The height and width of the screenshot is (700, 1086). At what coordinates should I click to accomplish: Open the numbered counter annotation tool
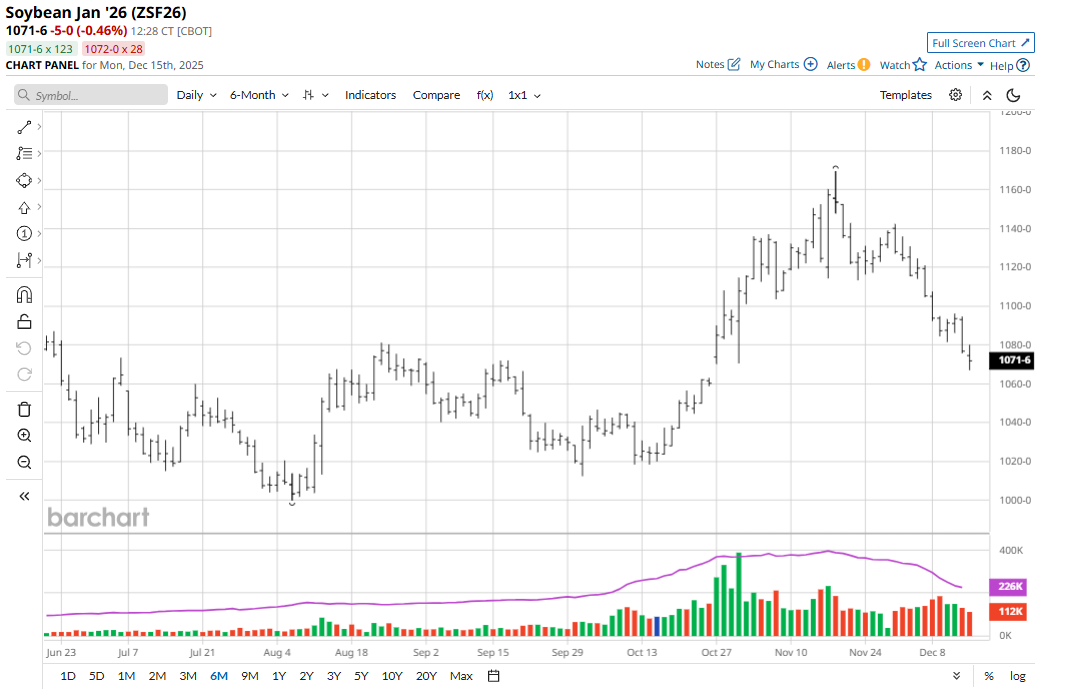tap(24, 233)
